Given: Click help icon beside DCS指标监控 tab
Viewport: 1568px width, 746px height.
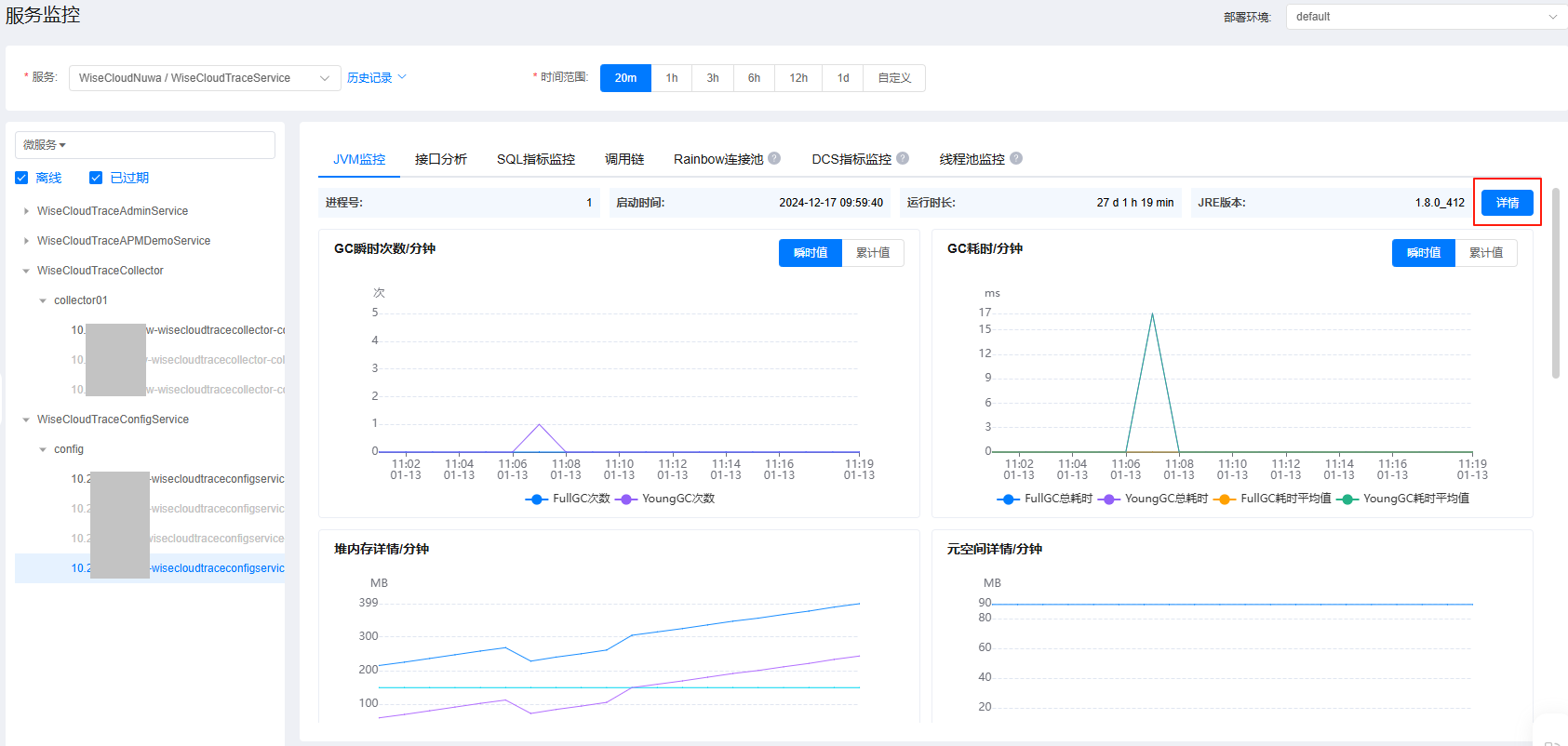Looking at the screenshot, I should (903, 158).
